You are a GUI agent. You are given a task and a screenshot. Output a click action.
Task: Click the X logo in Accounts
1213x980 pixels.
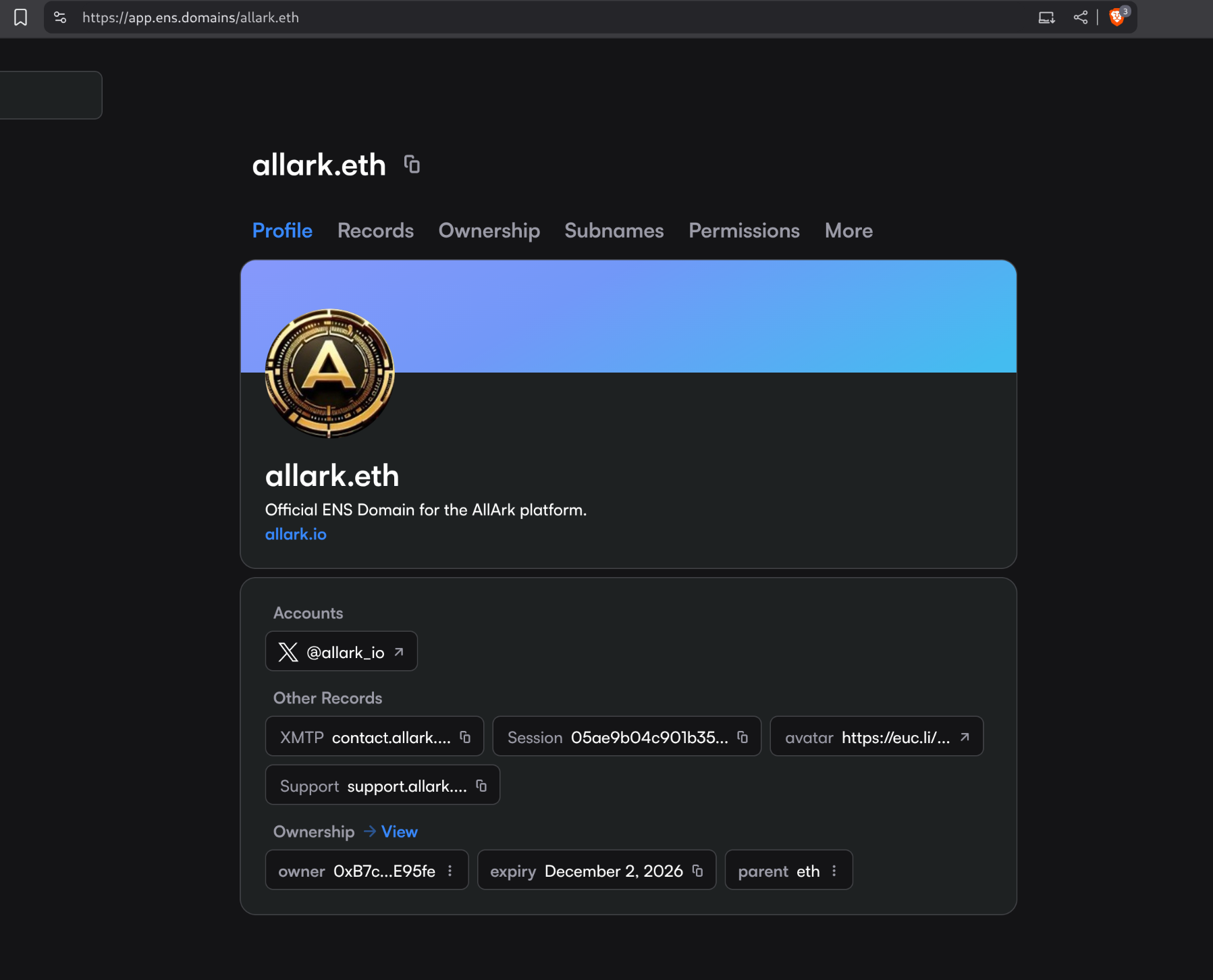click(288, 652)
